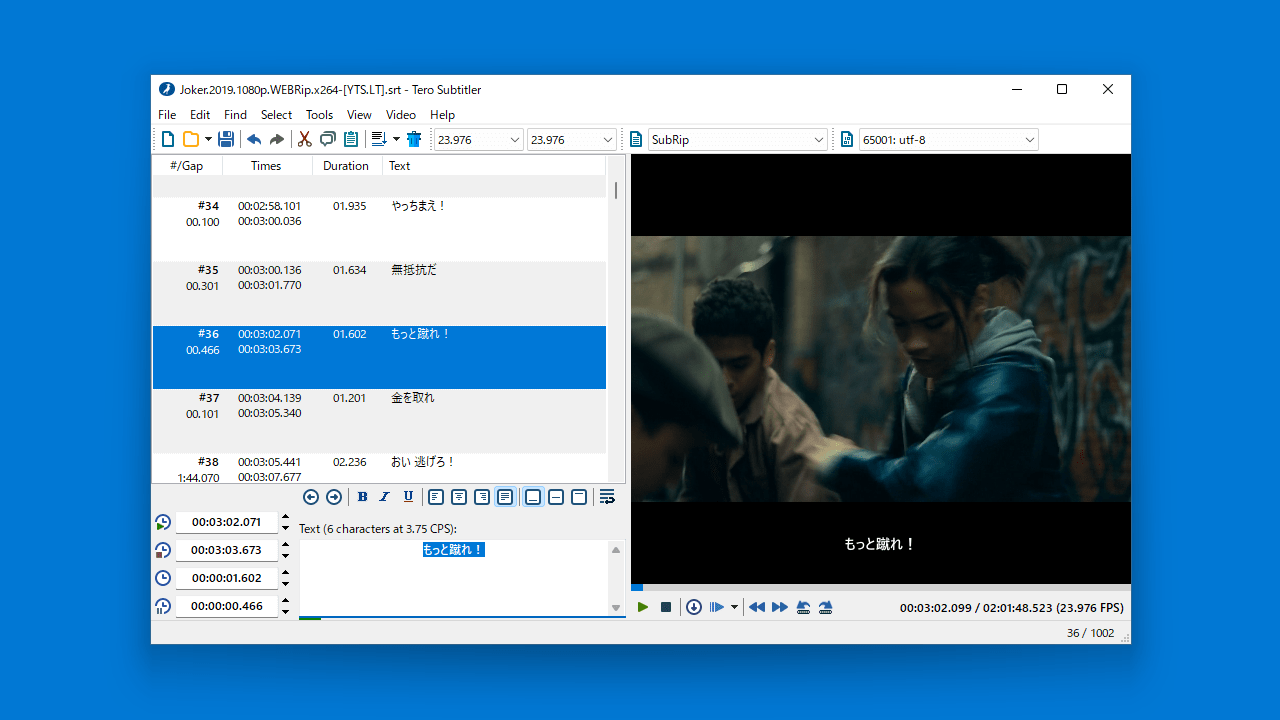
Task: Go to previous subtitle with left arrow
Action: (x=311, y=497)
